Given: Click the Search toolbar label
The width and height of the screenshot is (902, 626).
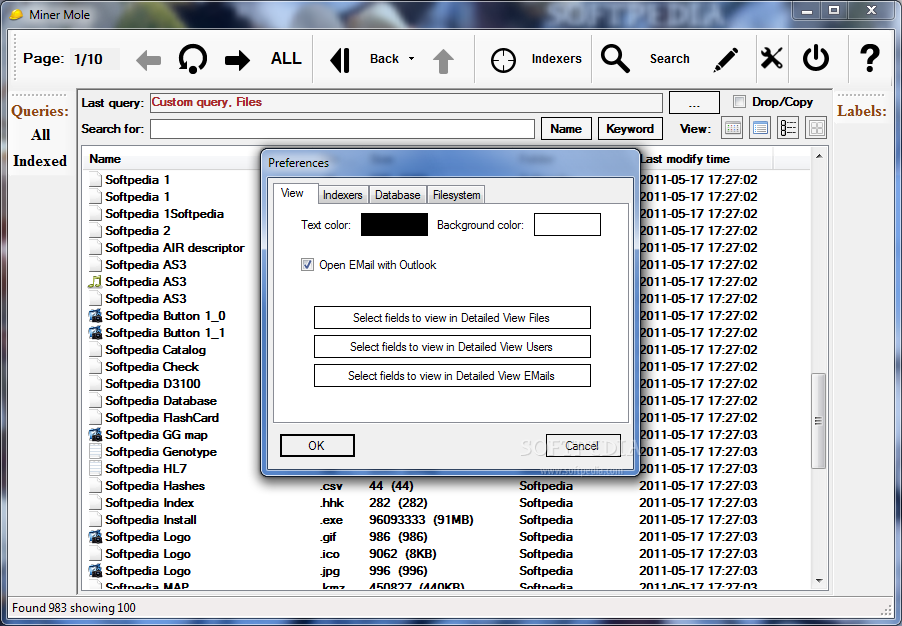Looking at the screenshot, I should [x=670, y=59].
